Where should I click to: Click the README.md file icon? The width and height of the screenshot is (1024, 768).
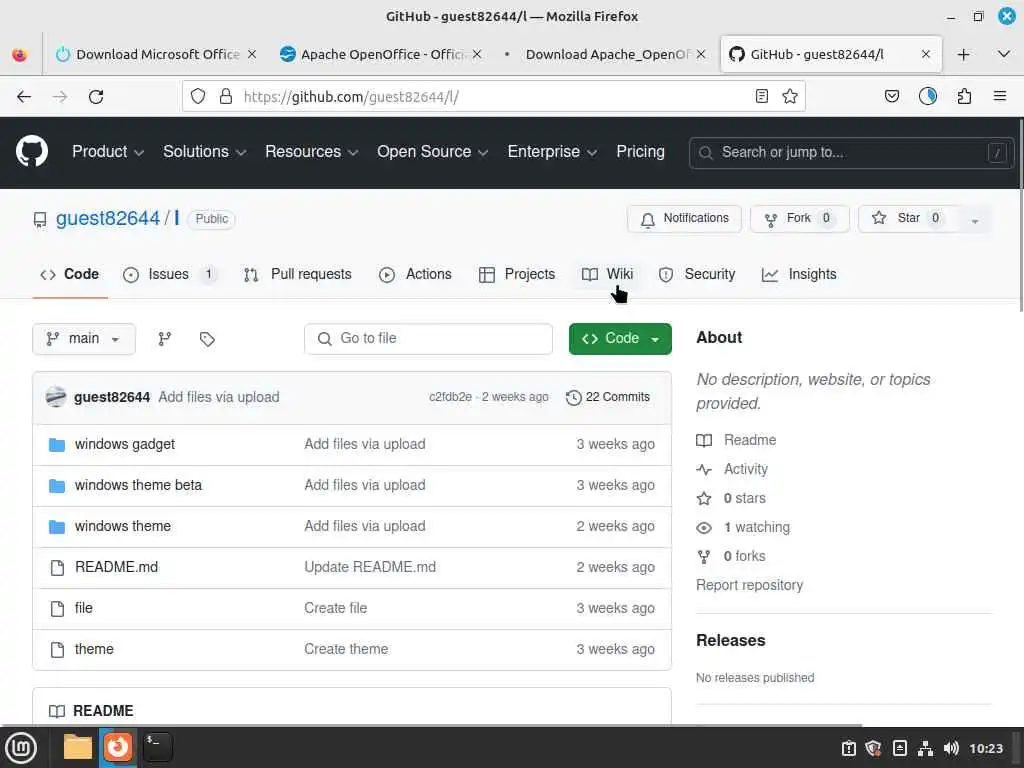point(57,568)
